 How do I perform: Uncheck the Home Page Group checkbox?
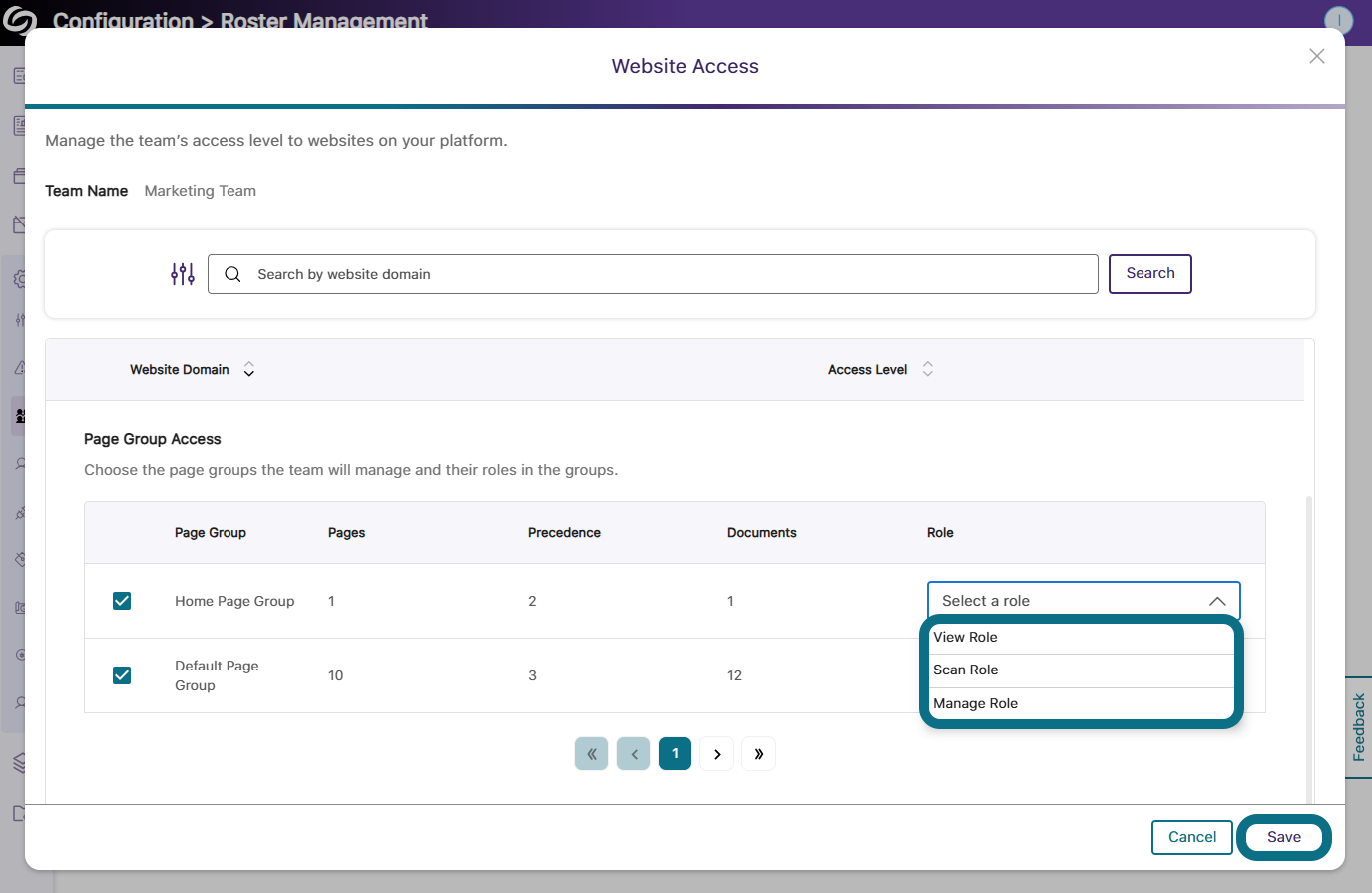click(x=122, y=601)
